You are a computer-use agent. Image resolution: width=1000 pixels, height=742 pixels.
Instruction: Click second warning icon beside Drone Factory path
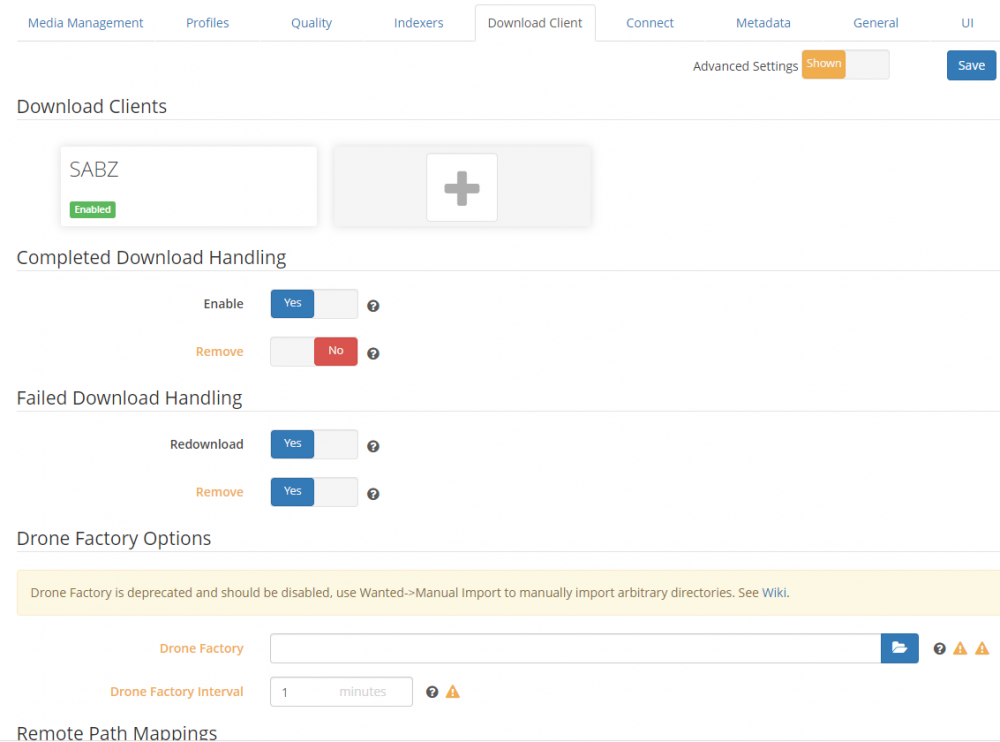tap(982, 649)
